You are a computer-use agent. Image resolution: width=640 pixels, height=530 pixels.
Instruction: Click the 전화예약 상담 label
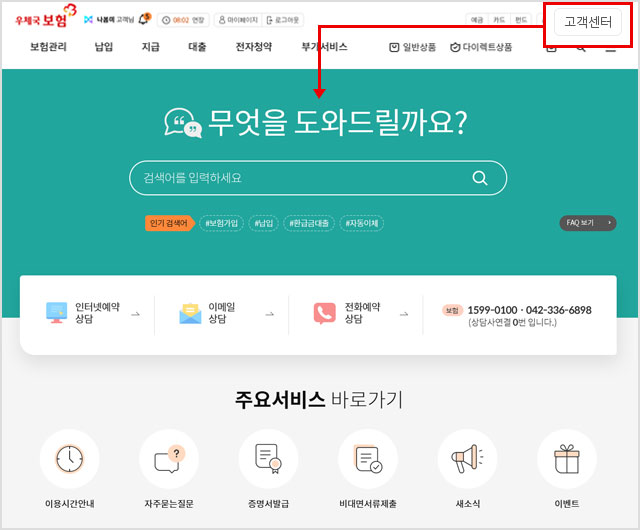(x=362, y=313)
